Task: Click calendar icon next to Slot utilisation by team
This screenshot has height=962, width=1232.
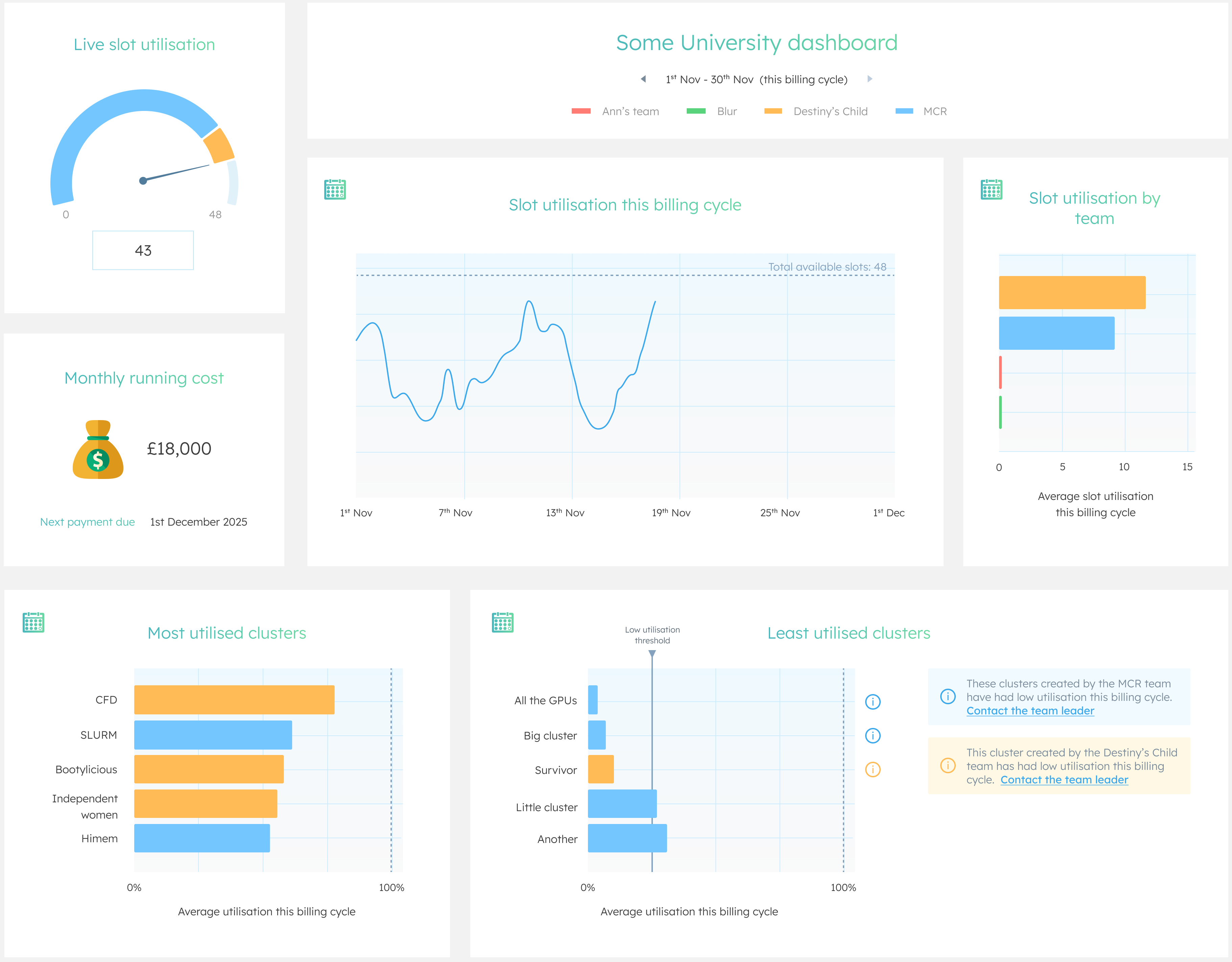Action: coord(991,189)
